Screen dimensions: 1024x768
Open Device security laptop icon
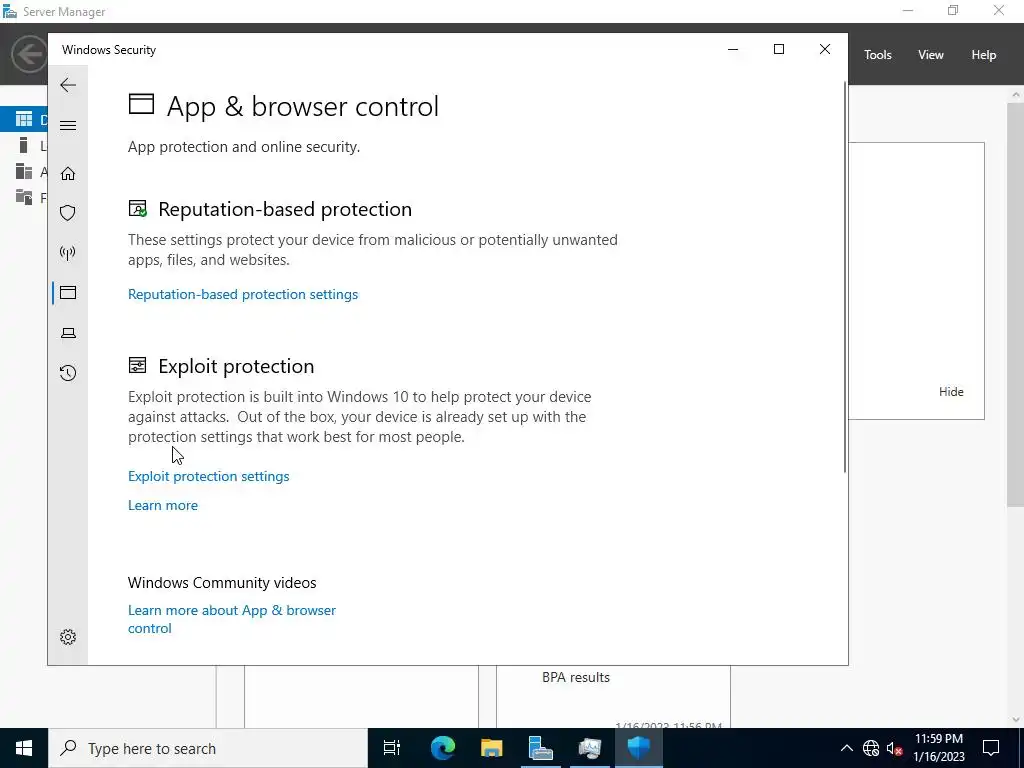click(x=68, y=333)
